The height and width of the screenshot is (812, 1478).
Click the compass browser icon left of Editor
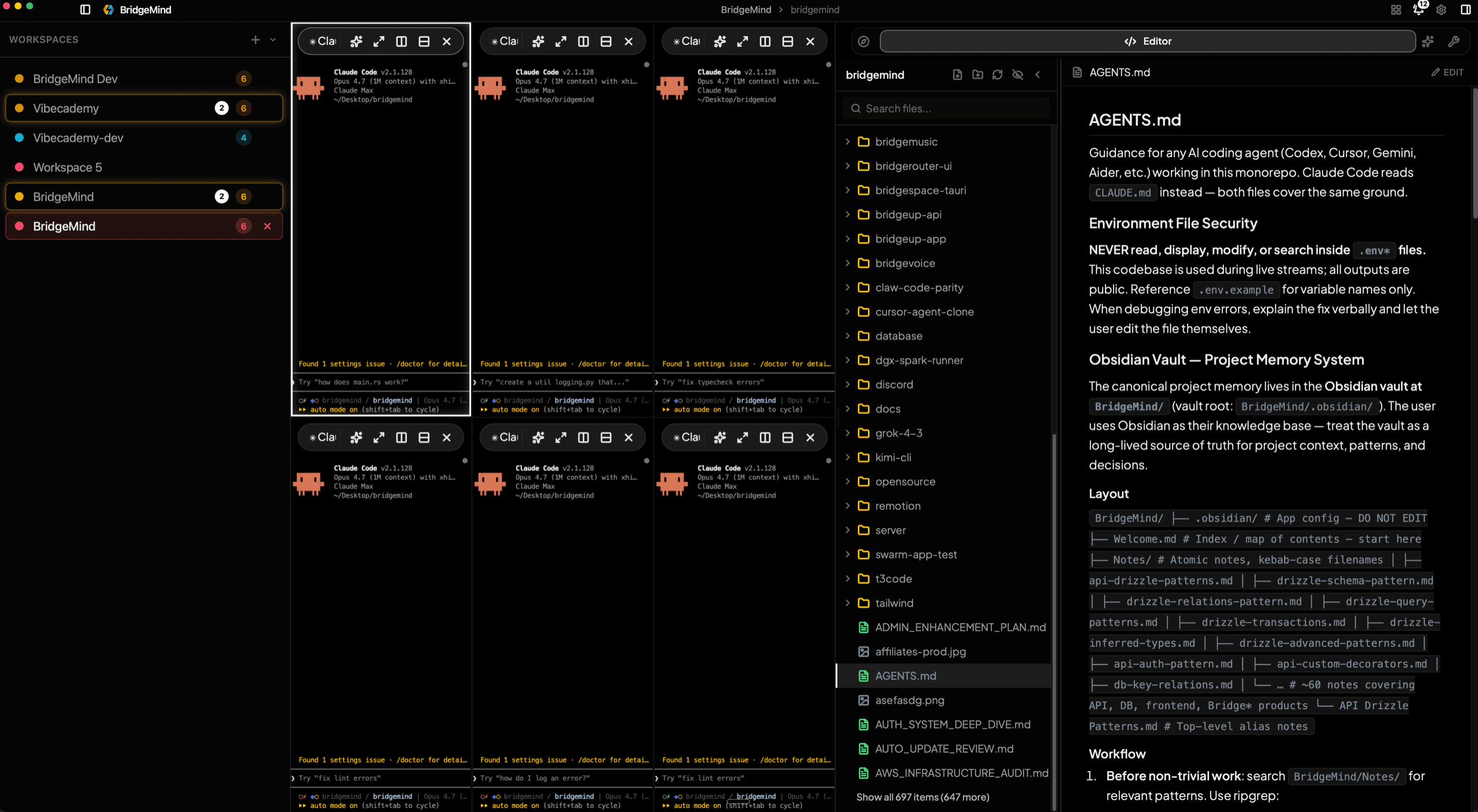(x=863, y=42)
